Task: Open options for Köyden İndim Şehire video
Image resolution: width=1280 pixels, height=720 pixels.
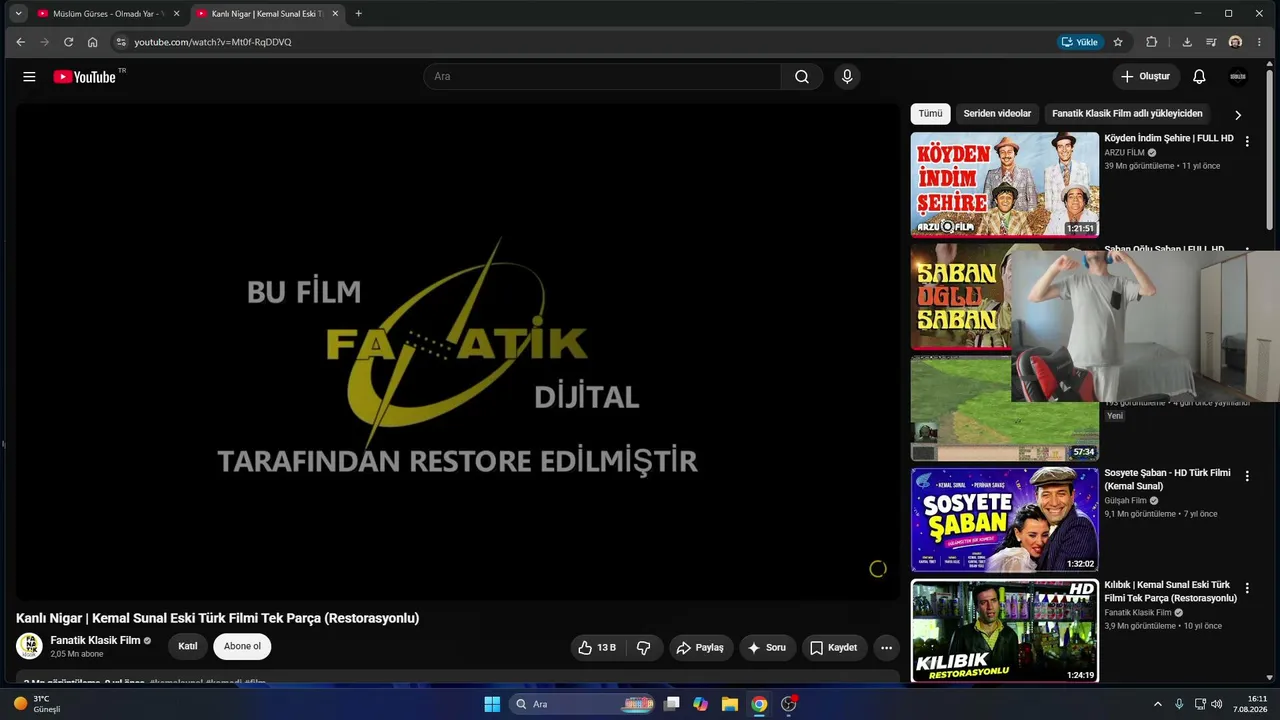Action: tap(1247, 141)
